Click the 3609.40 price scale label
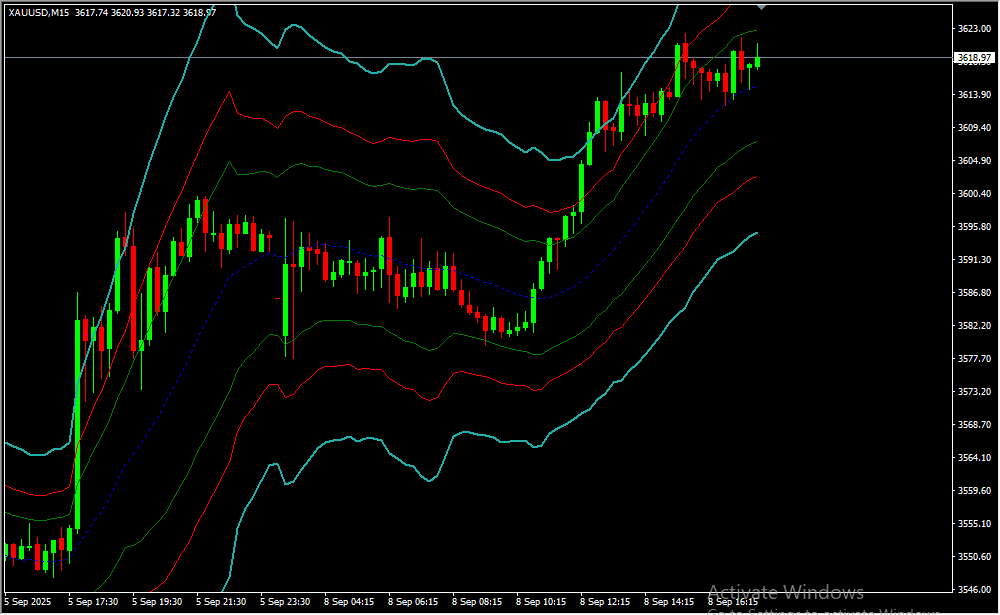1000x615 pixels. [x=972, y=128]
